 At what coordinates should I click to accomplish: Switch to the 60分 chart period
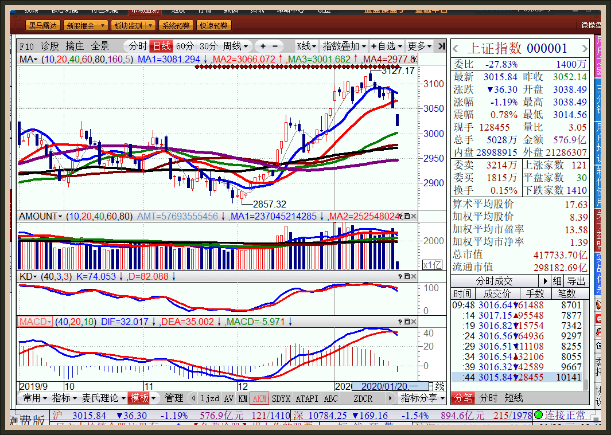[185, 46]
